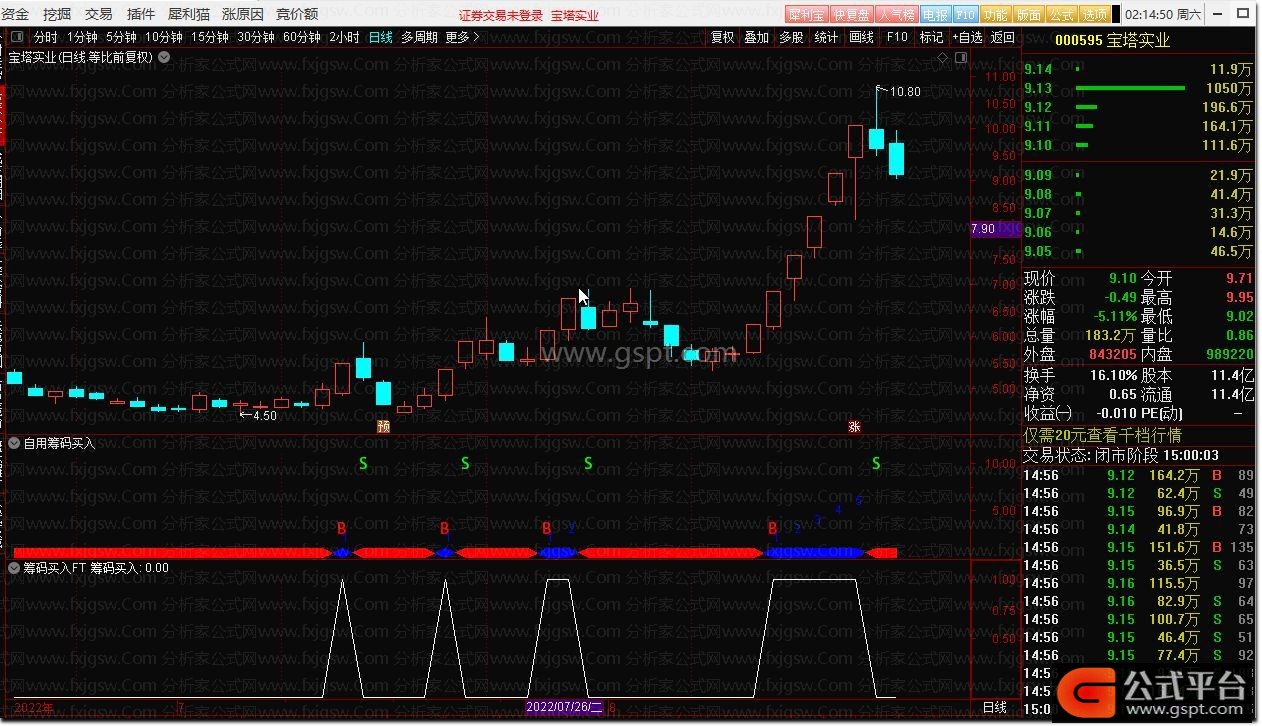Open the 电报 news button
This screenshot has height=726, width=1262.
point(935,15)
